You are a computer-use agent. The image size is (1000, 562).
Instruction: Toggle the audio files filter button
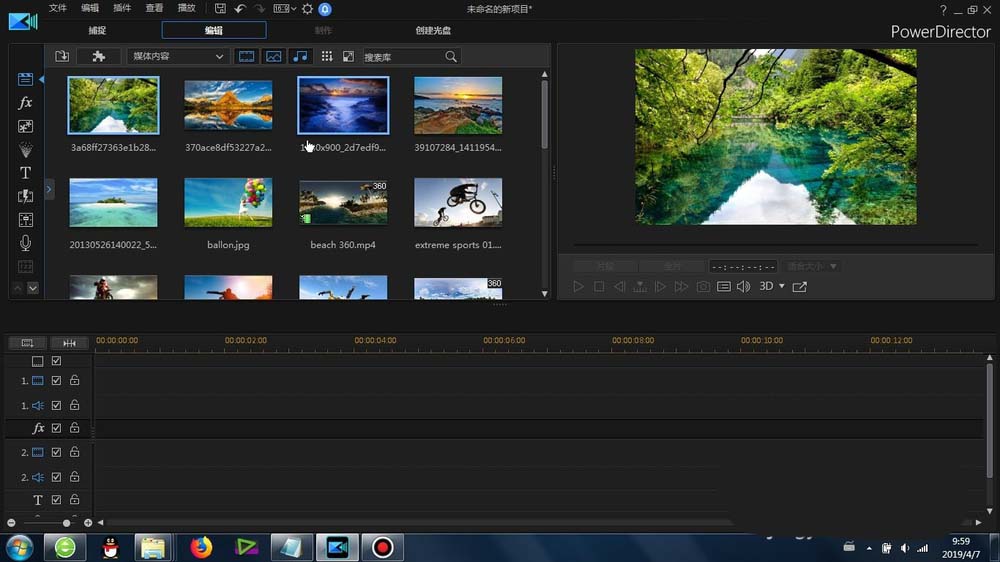[299, 57]
